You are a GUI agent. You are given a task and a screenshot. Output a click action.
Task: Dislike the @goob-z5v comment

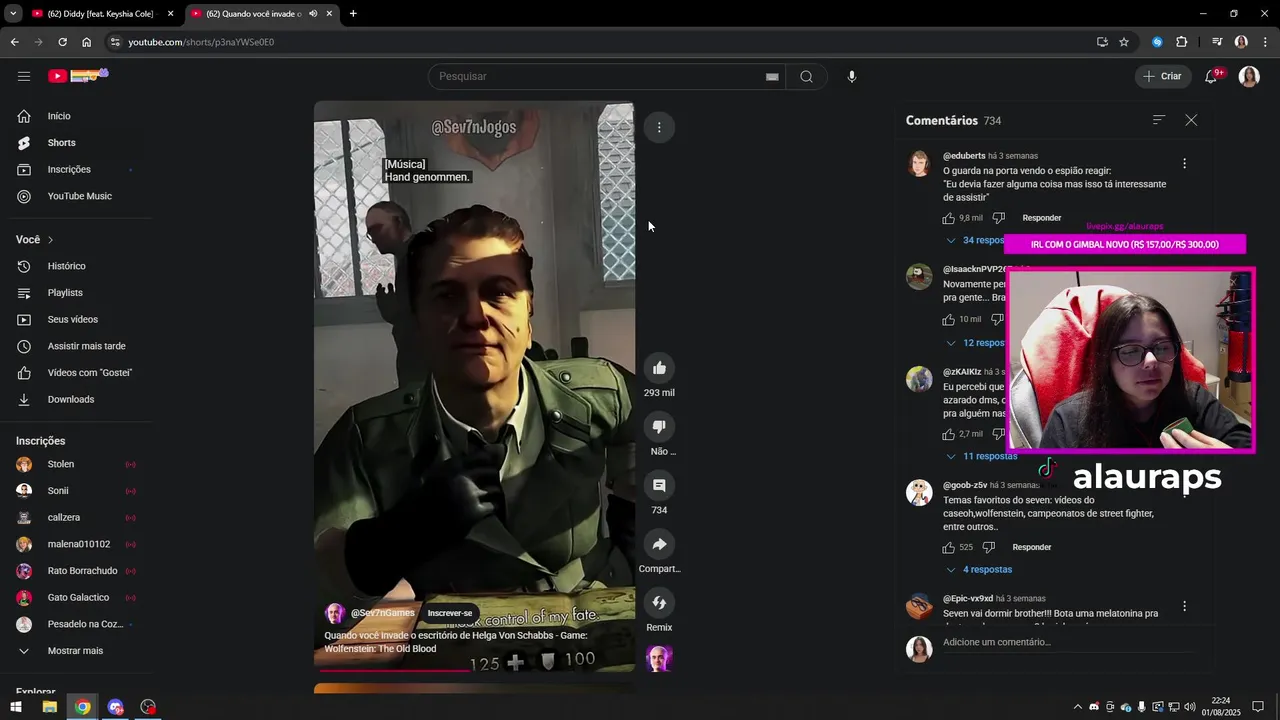[x=988, y=547]
